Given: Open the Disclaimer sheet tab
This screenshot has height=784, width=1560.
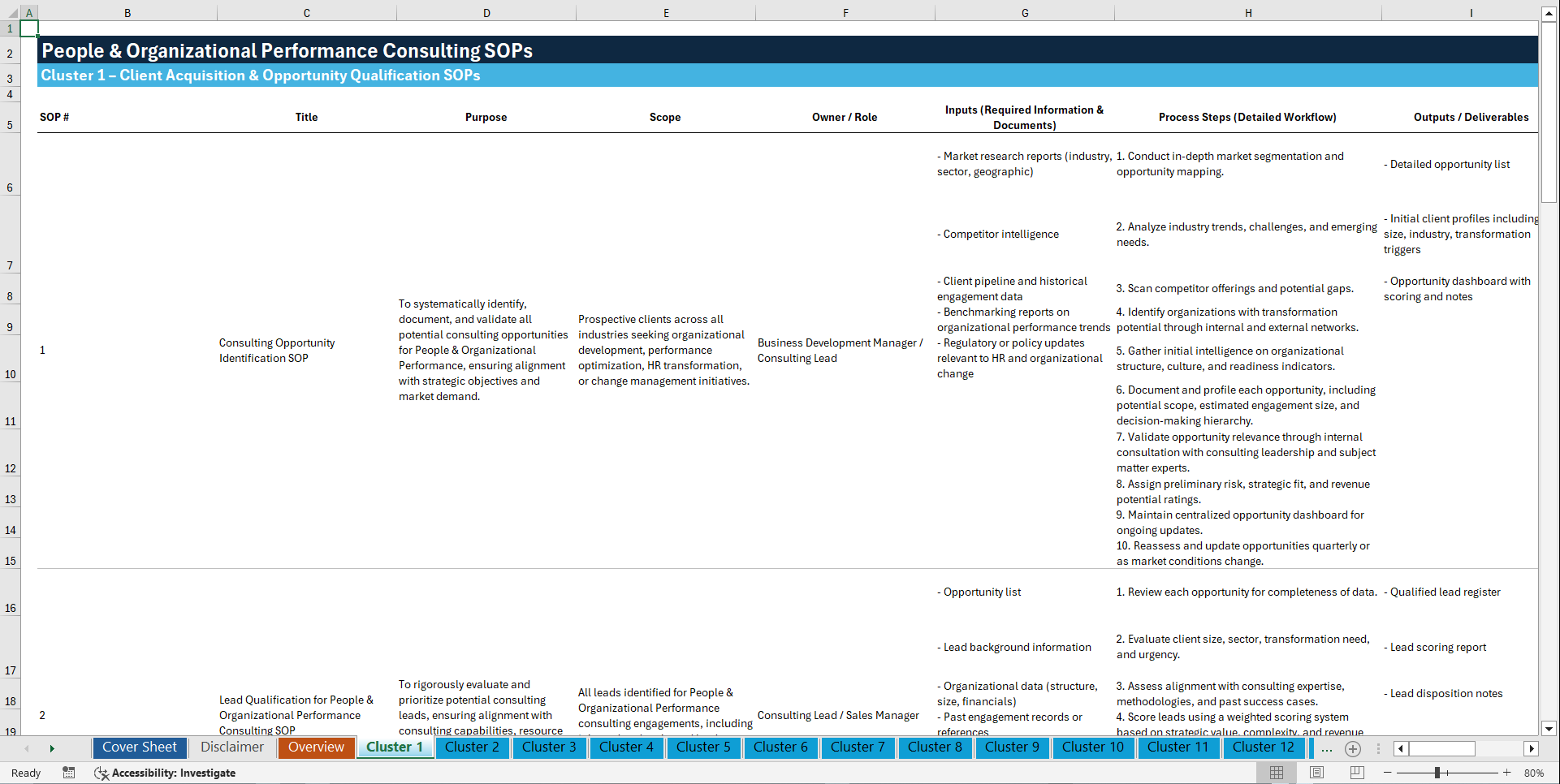Looking at the screenshot, I should click(x=231, y=747).
